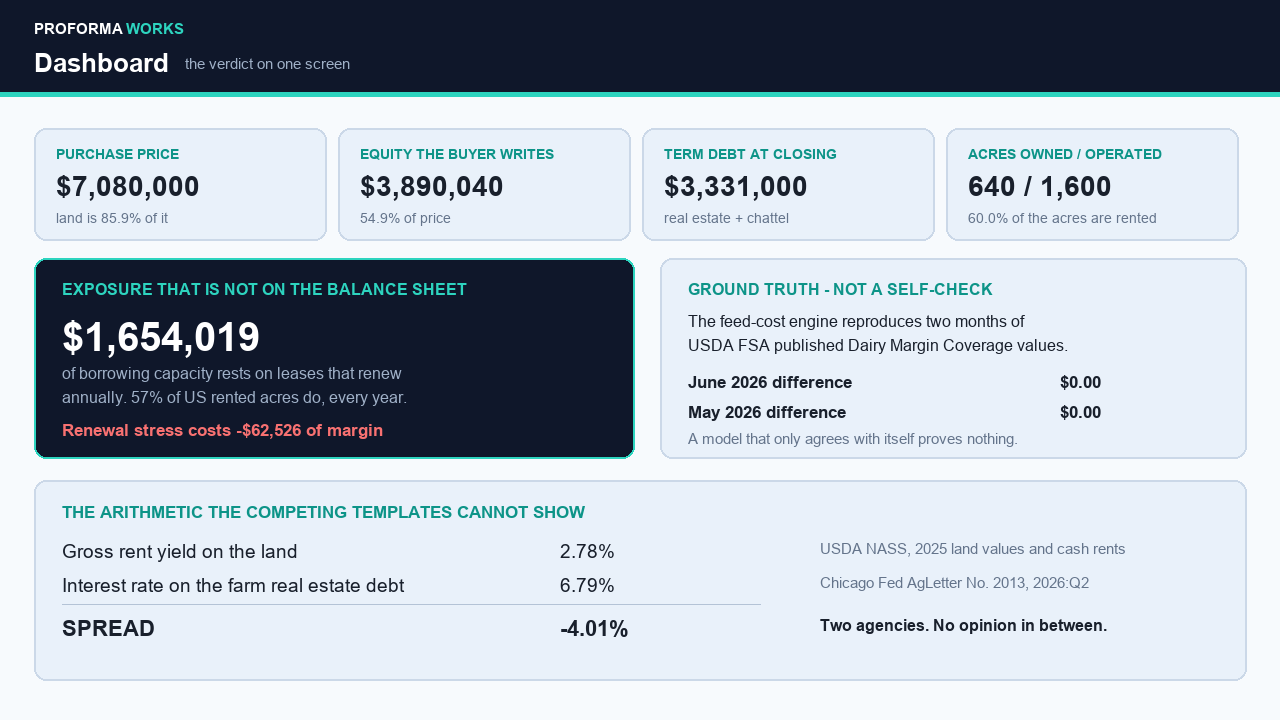Click the Renewal stress costs warning line

tap(222, 430)
